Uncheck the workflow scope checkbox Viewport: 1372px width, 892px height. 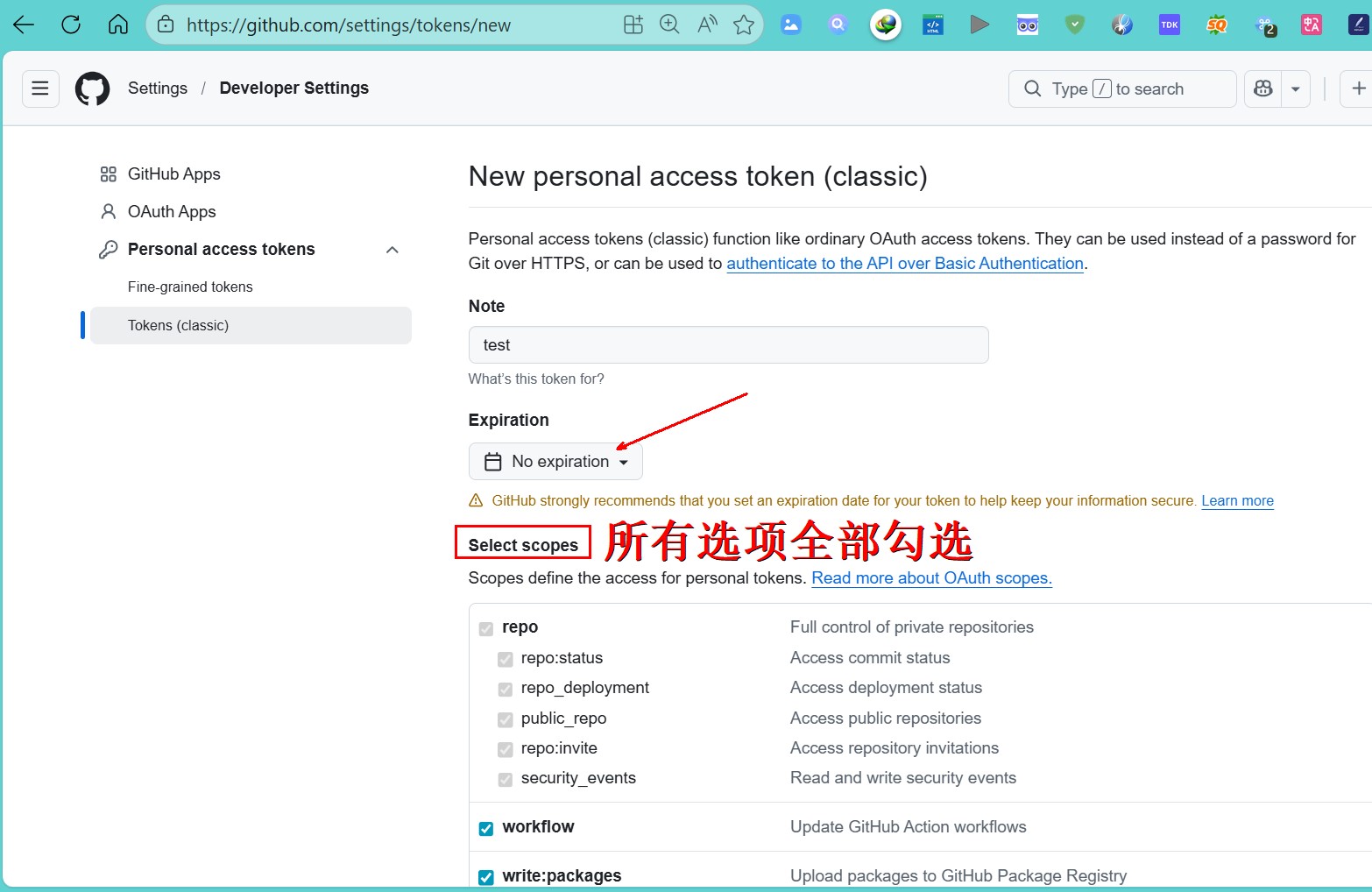[x=486, y=828]
